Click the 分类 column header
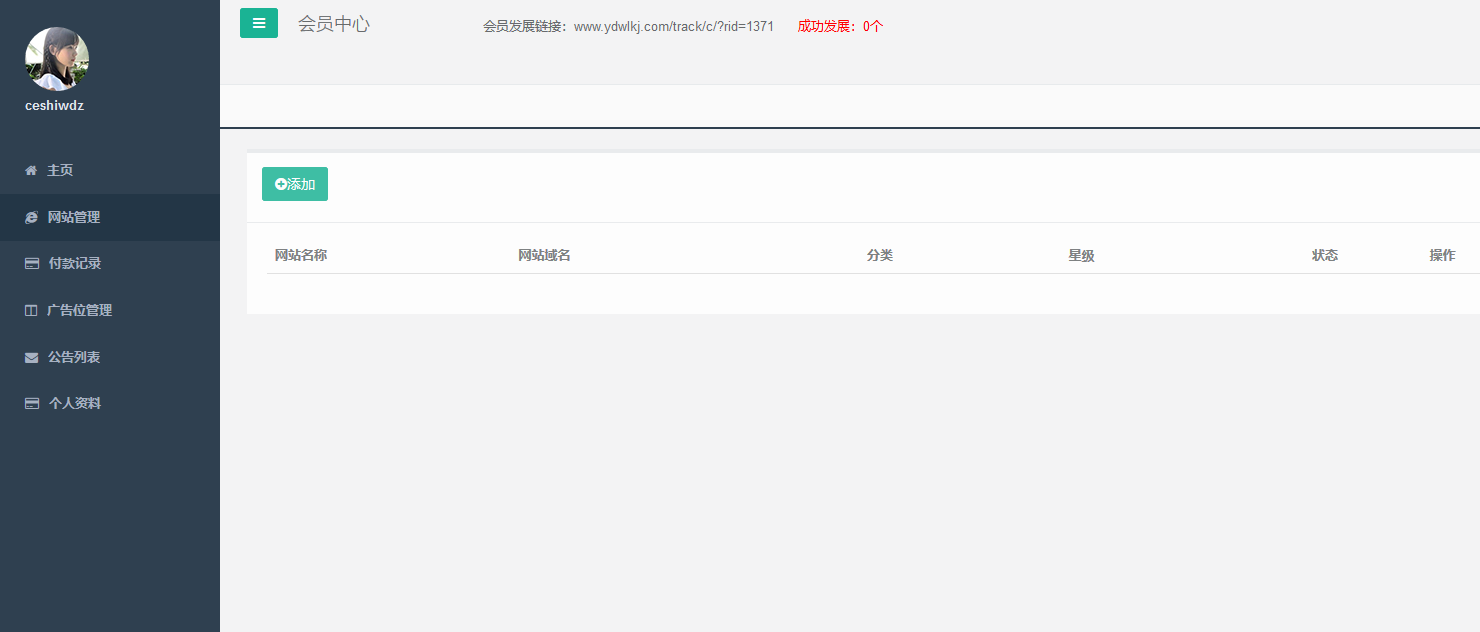The width and height of the screenshot is (1480, 632). 880,256
